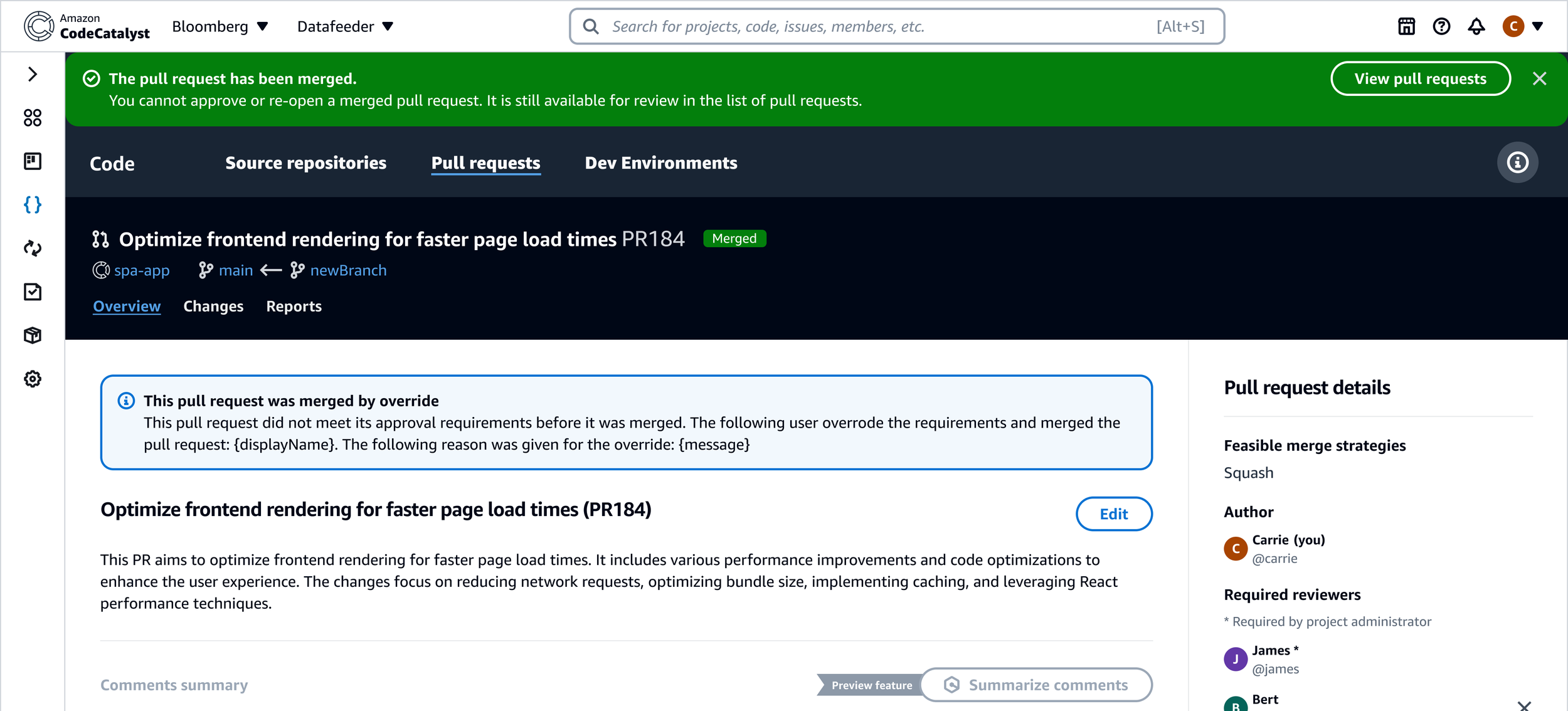Open the spa-app repository link
The width and height of the screenshot is (1568, 711).
tap(142, 271)
